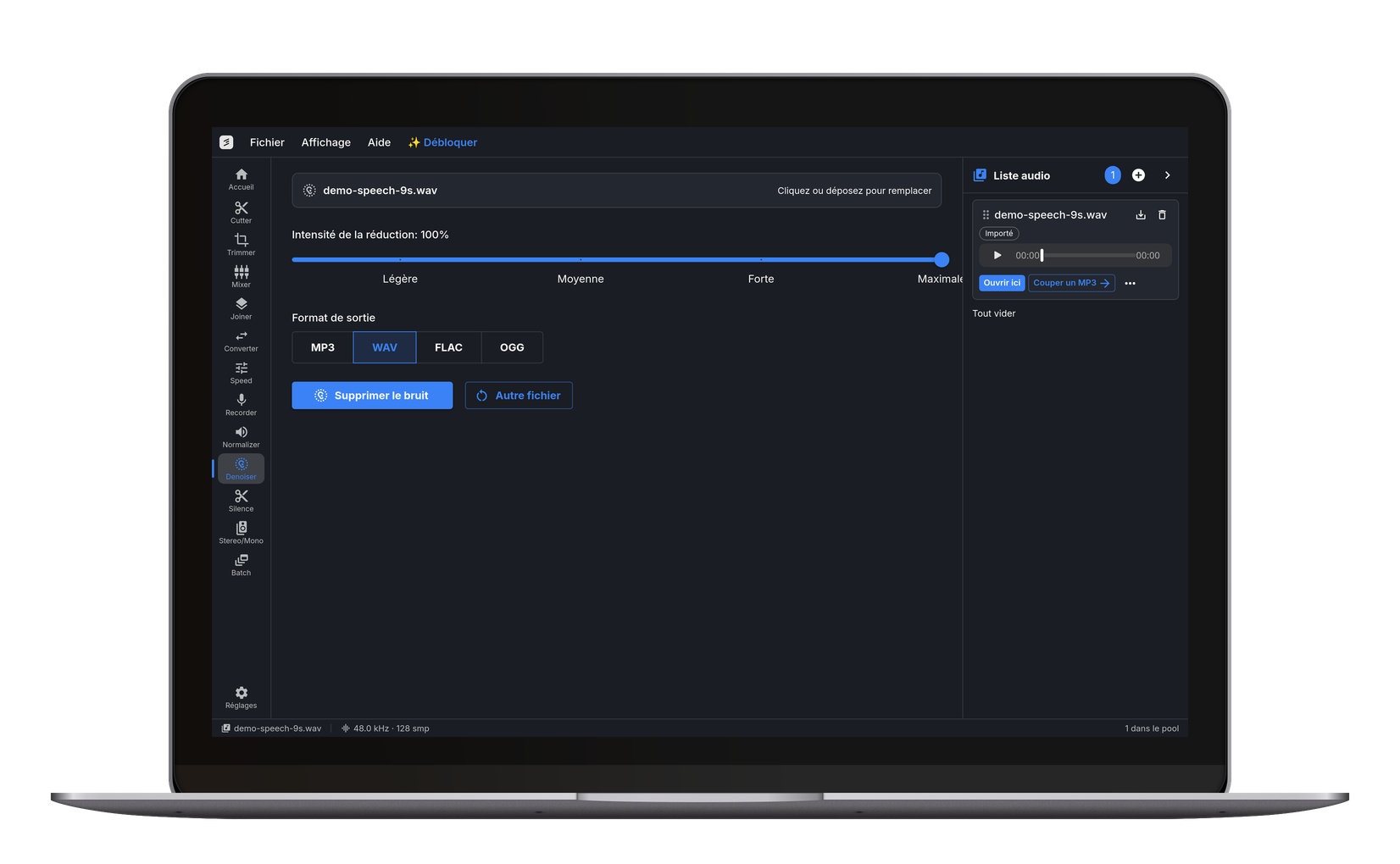
Task: Choose FLAC as output format
Action: pyautogui.click(x=448, y=347)
